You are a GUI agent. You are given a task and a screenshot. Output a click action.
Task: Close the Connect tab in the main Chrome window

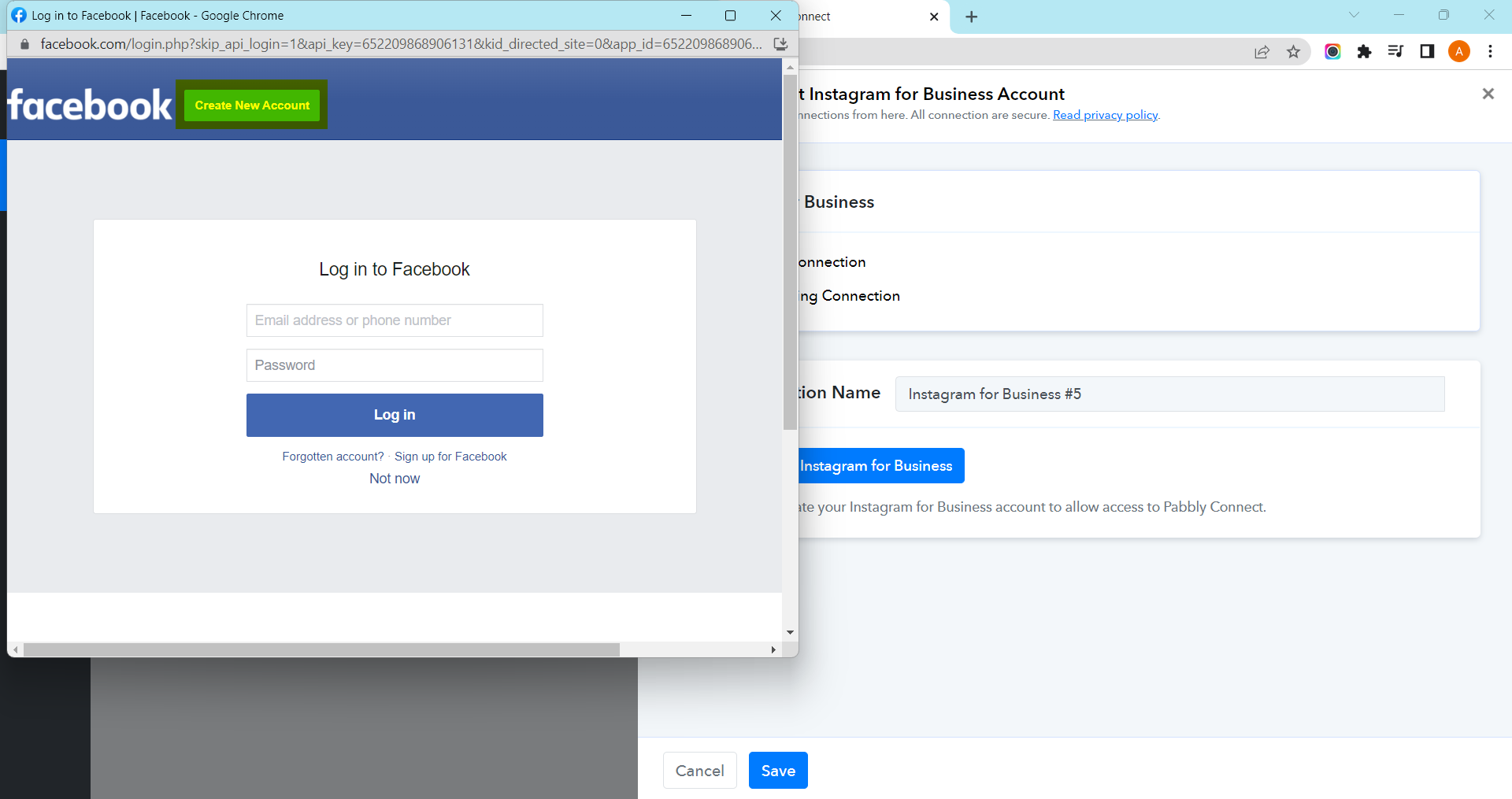(934, 17)
